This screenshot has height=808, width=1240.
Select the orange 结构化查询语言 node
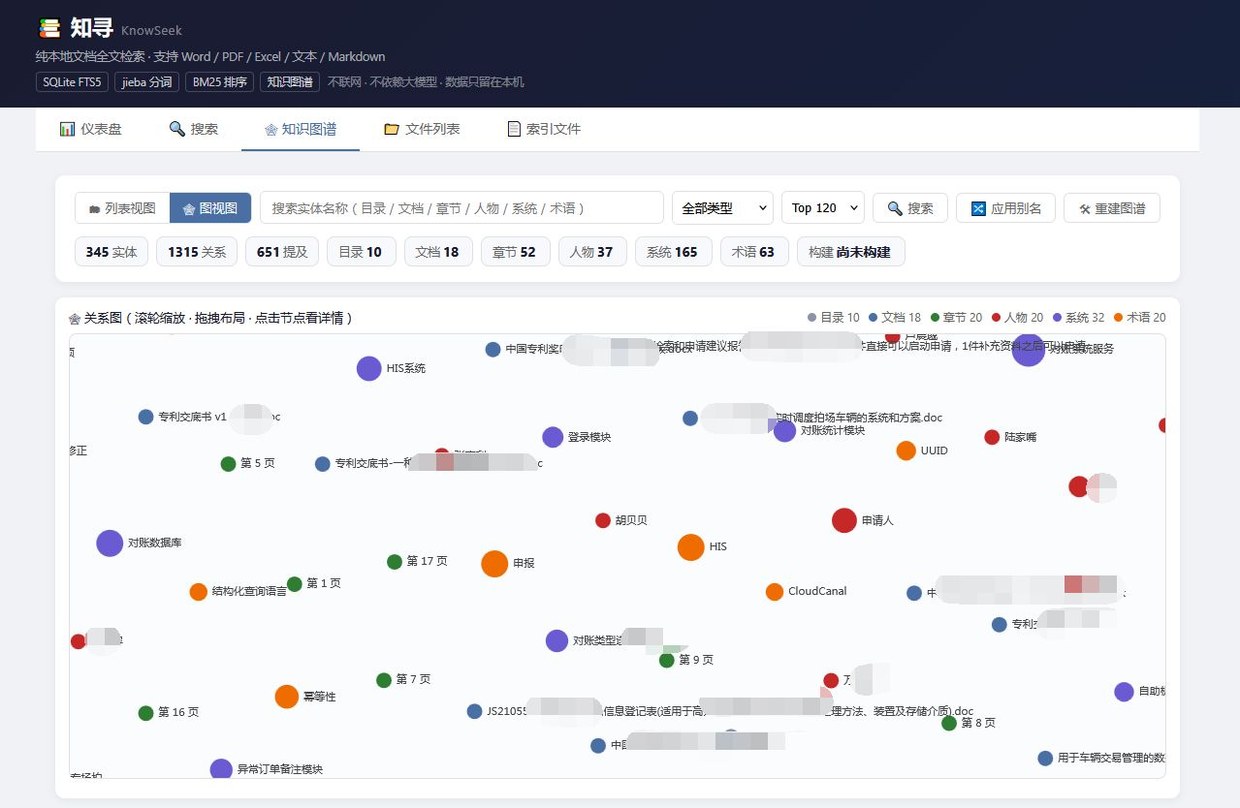[198, 592]
